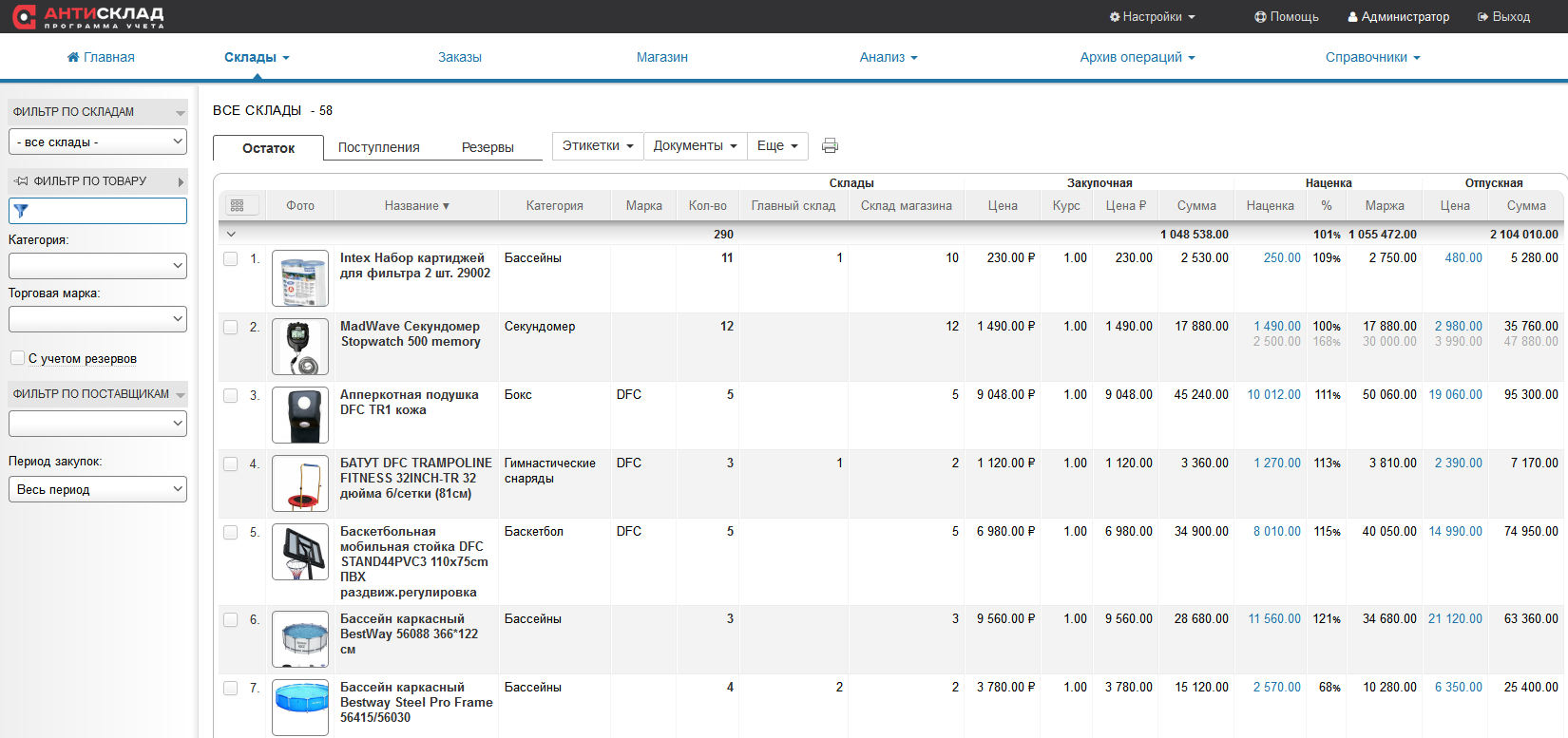
Task: Open the Торговая марка filter dropdown
Action: pos(98,319)
